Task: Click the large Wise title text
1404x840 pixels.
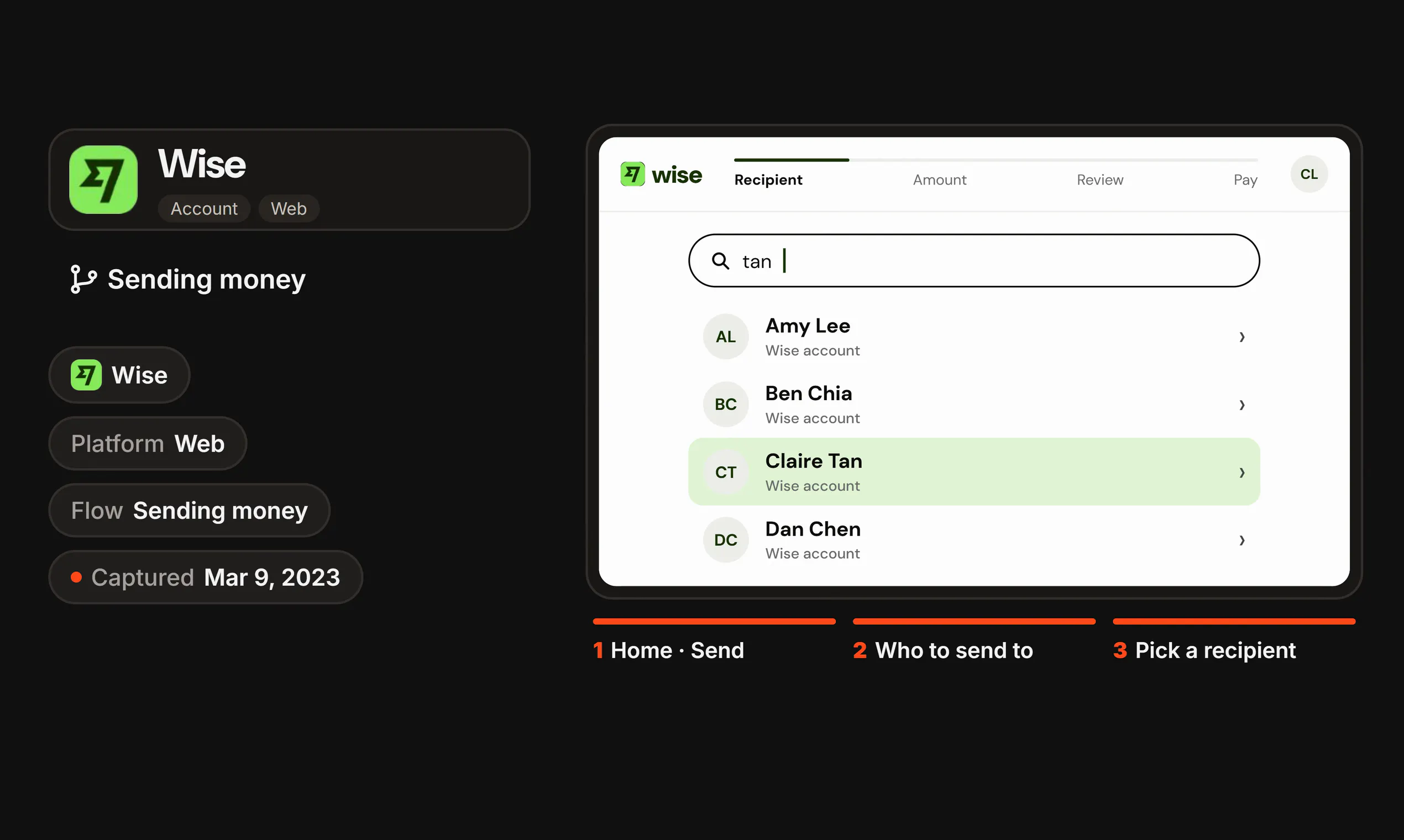Action: [202, 164]
